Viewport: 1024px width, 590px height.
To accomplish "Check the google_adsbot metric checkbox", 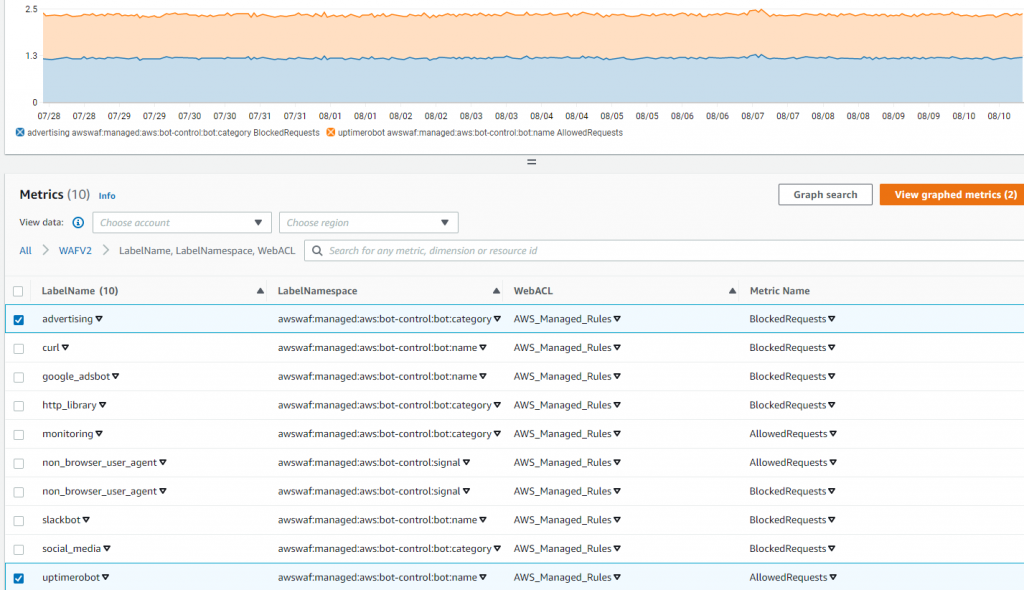I will 19,377.
